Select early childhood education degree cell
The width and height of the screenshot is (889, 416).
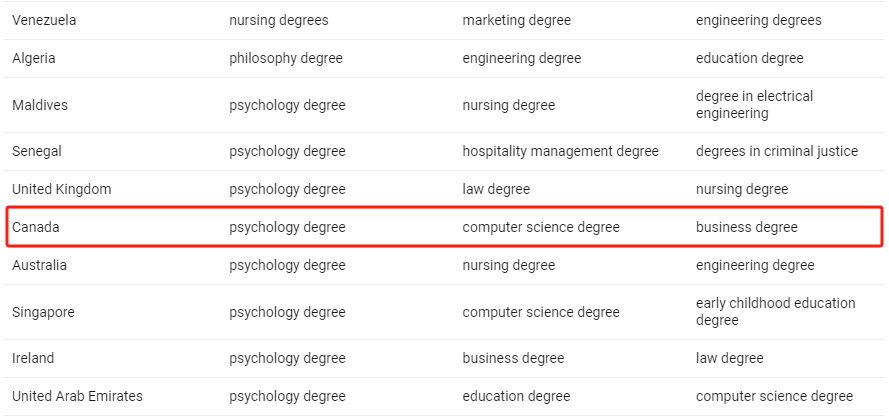(x=775, y=312)
